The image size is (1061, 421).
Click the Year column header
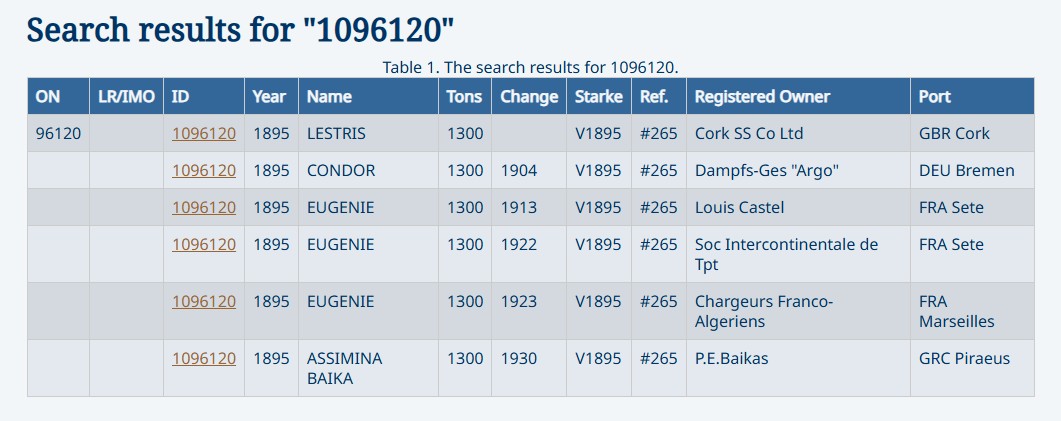(x=269, y=97)
